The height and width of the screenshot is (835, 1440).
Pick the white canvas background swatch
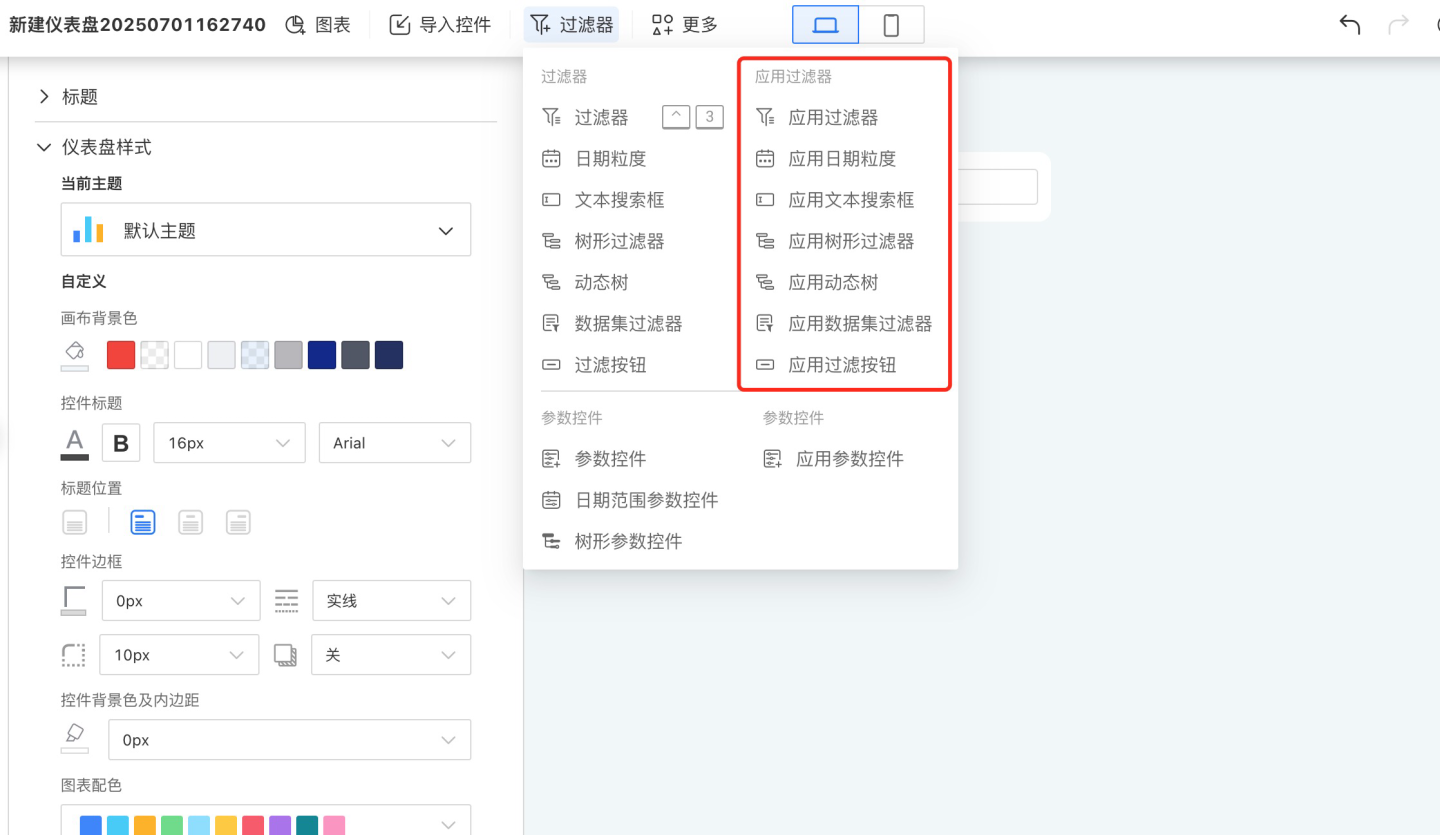click(188, 355)
